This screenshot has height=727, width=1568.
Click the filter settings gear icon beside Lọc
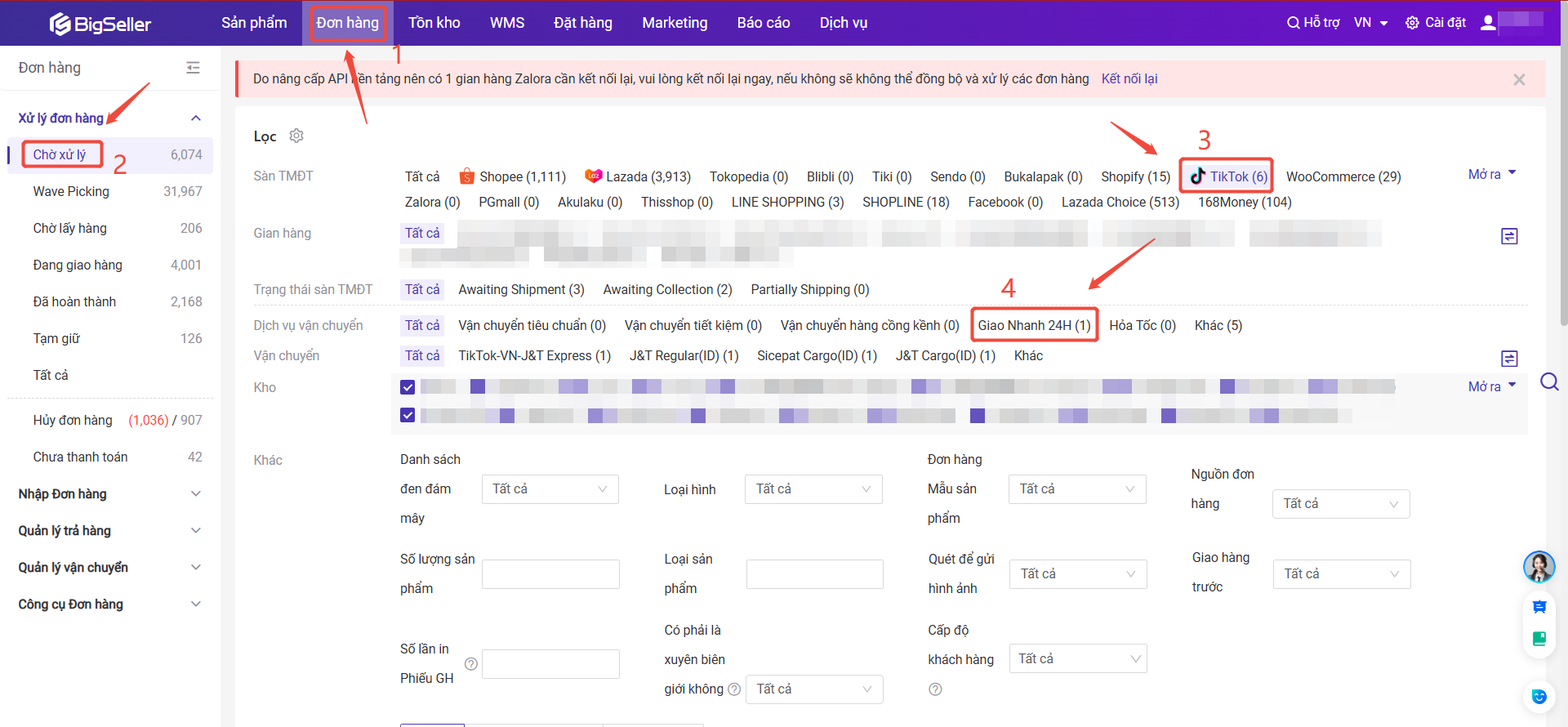tap(296, 136)
